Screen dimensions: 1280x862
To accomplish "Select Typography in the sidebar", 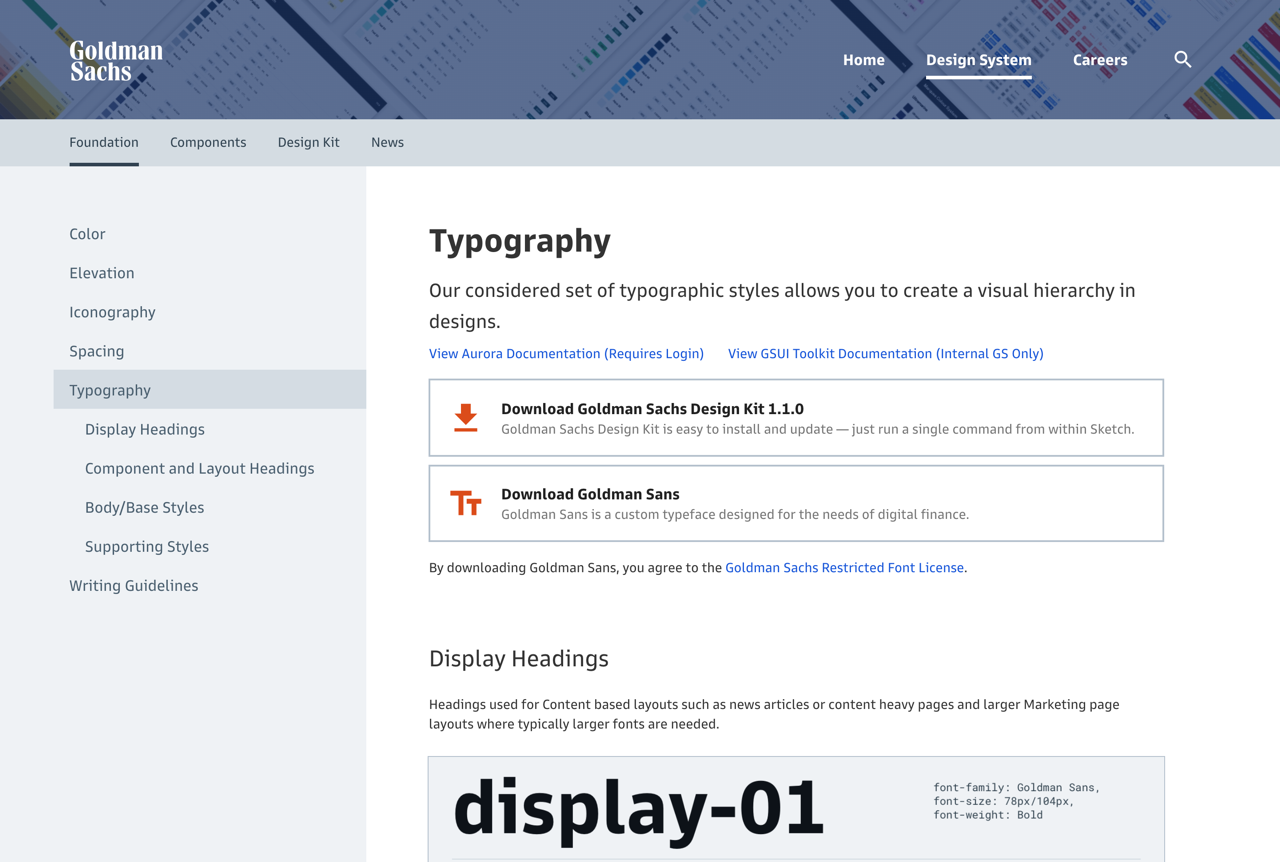I will tap(210, 390).
